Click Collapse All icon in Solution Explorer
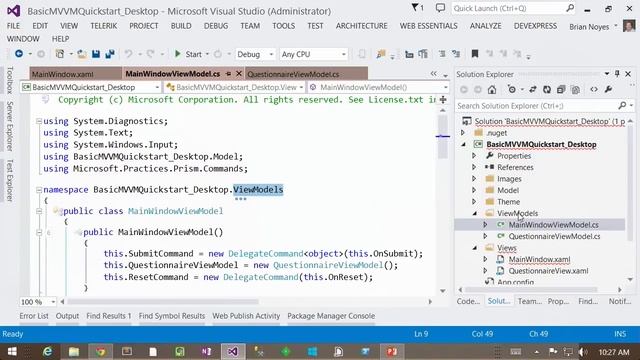The width and height of the screenshot is (640, 360). tap(561, 89)
